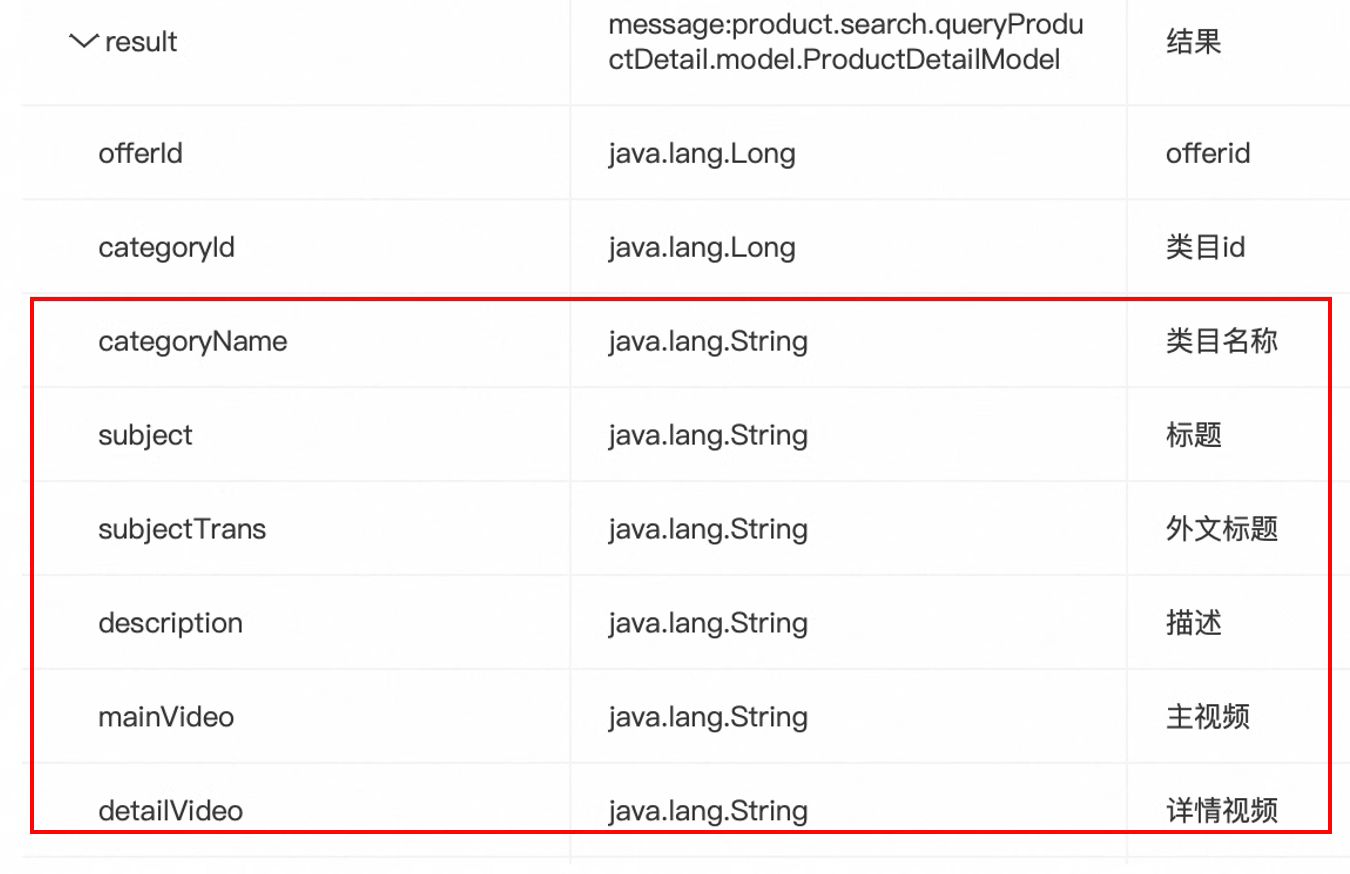
Task: Select the detailVideo field name
Action: (x=170, y=810)
